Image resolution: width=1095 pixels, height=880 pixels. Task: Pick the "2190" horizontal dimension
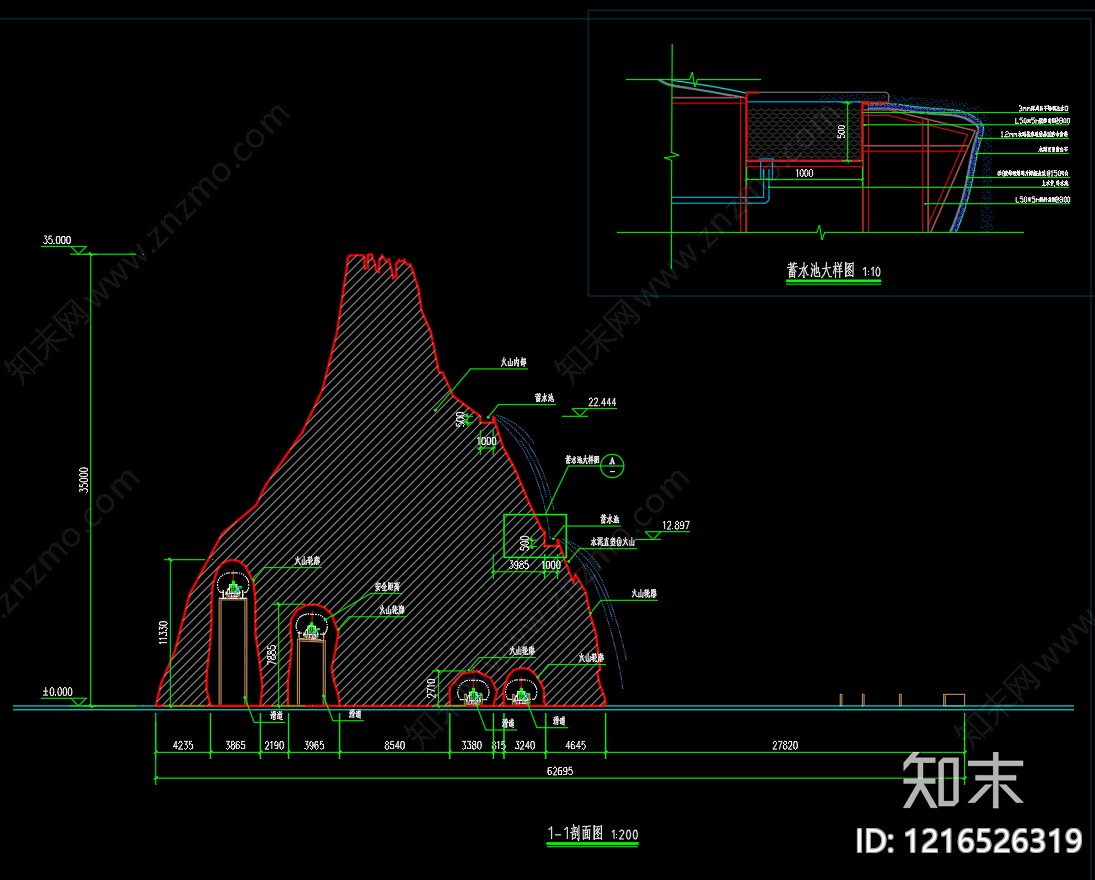click(x=274, y=745)
